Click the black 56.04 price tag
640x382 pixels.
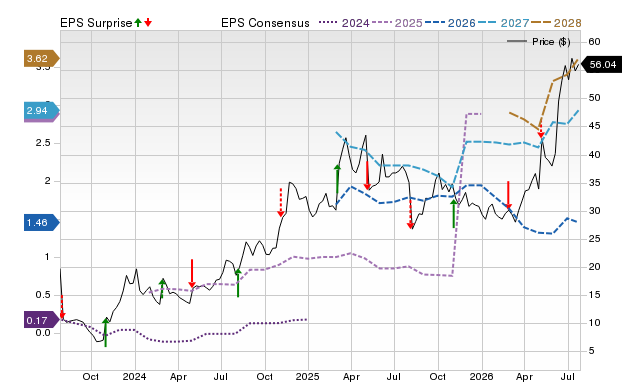[601, 64]
